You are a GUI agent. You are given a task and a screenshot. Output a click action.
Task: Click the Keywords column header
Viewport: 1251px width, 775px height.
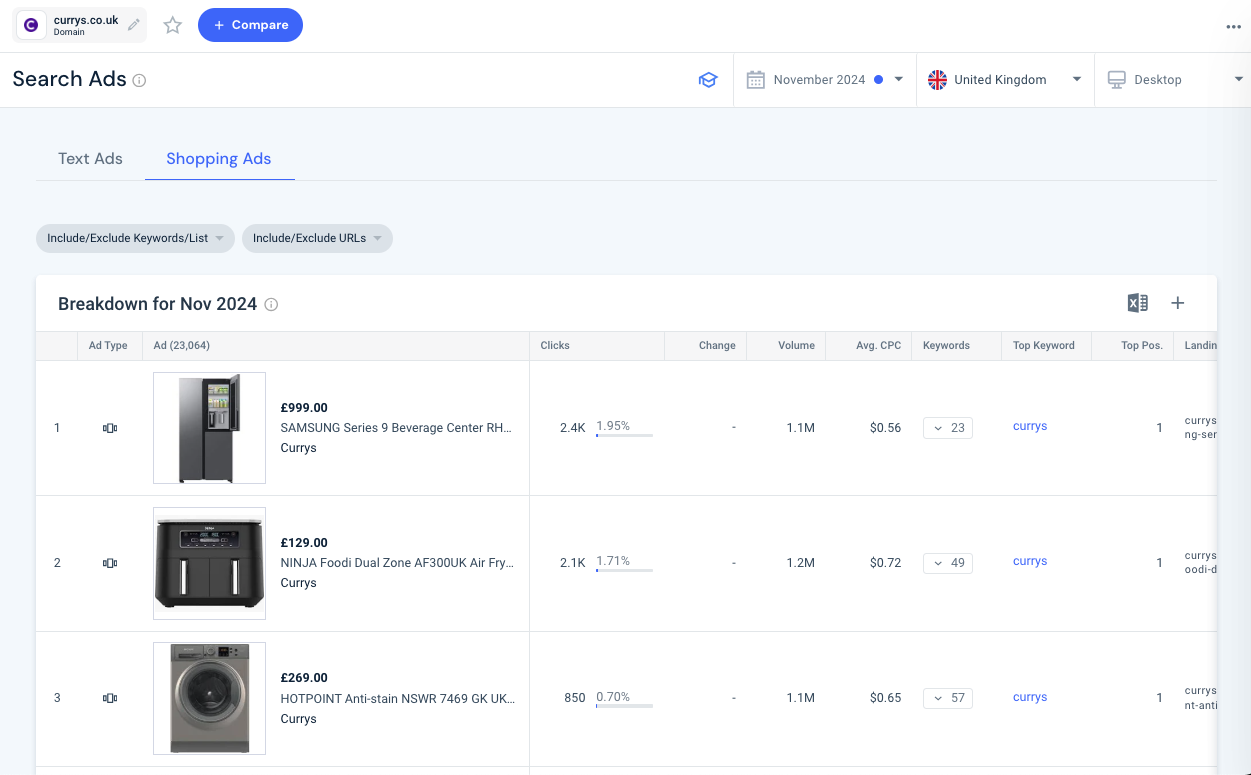(x=946, y=346)
